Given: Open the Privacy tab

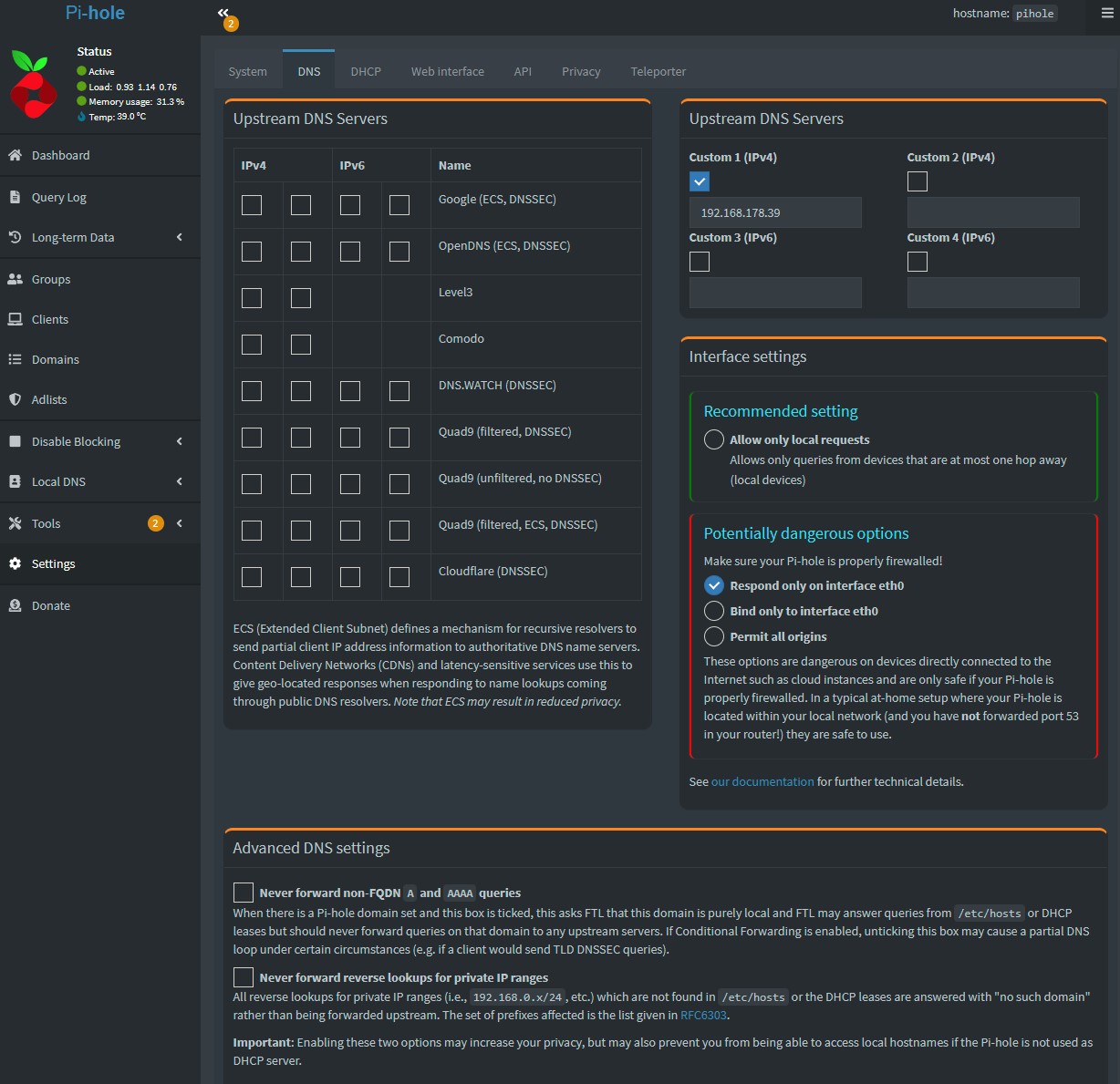Looking at the screenshot, I should coord(581,71).
